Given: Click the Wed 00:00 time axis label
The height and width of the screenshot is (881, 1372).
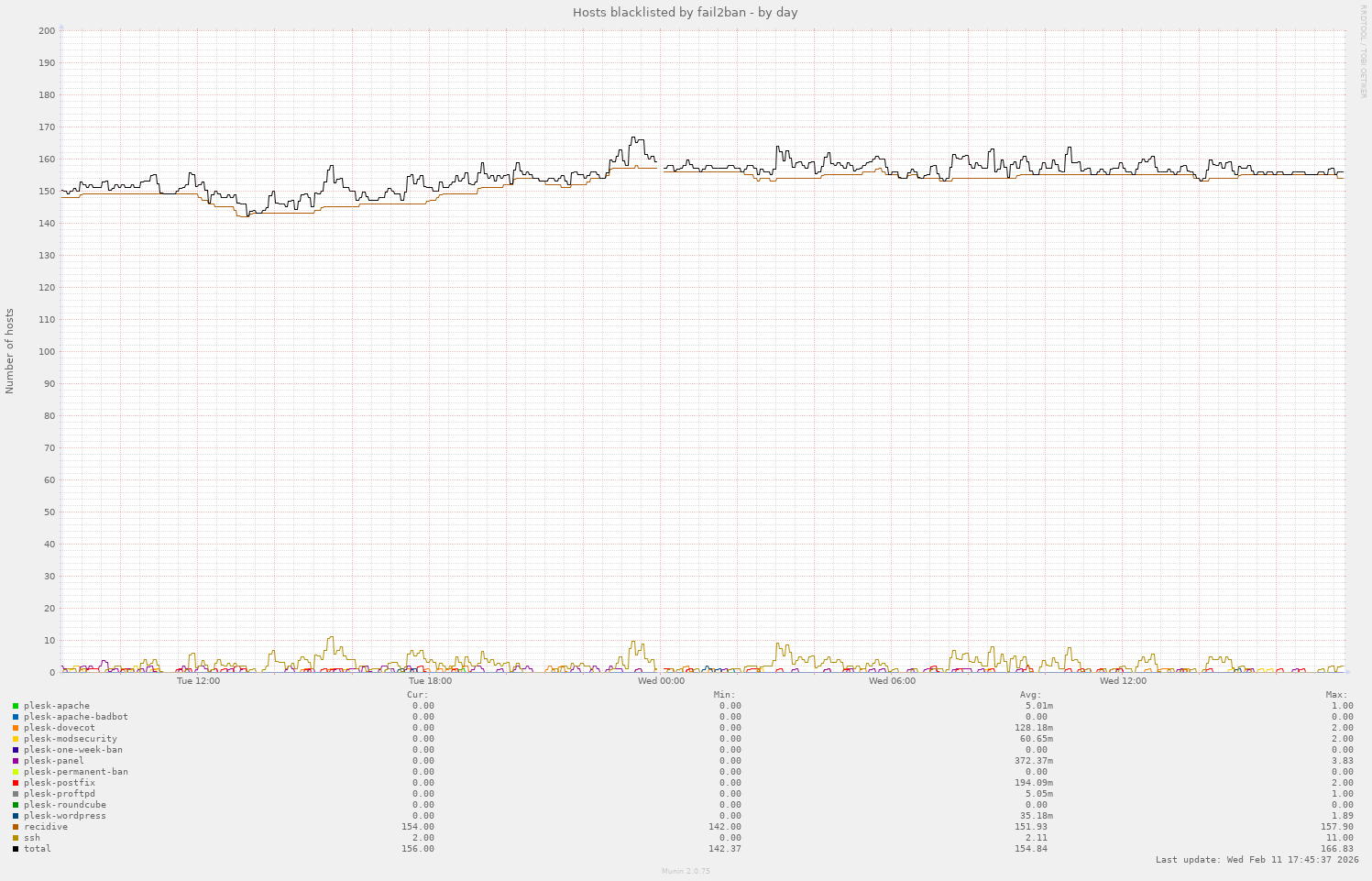Looking at the screenshot, I should (x=661, y=681).
